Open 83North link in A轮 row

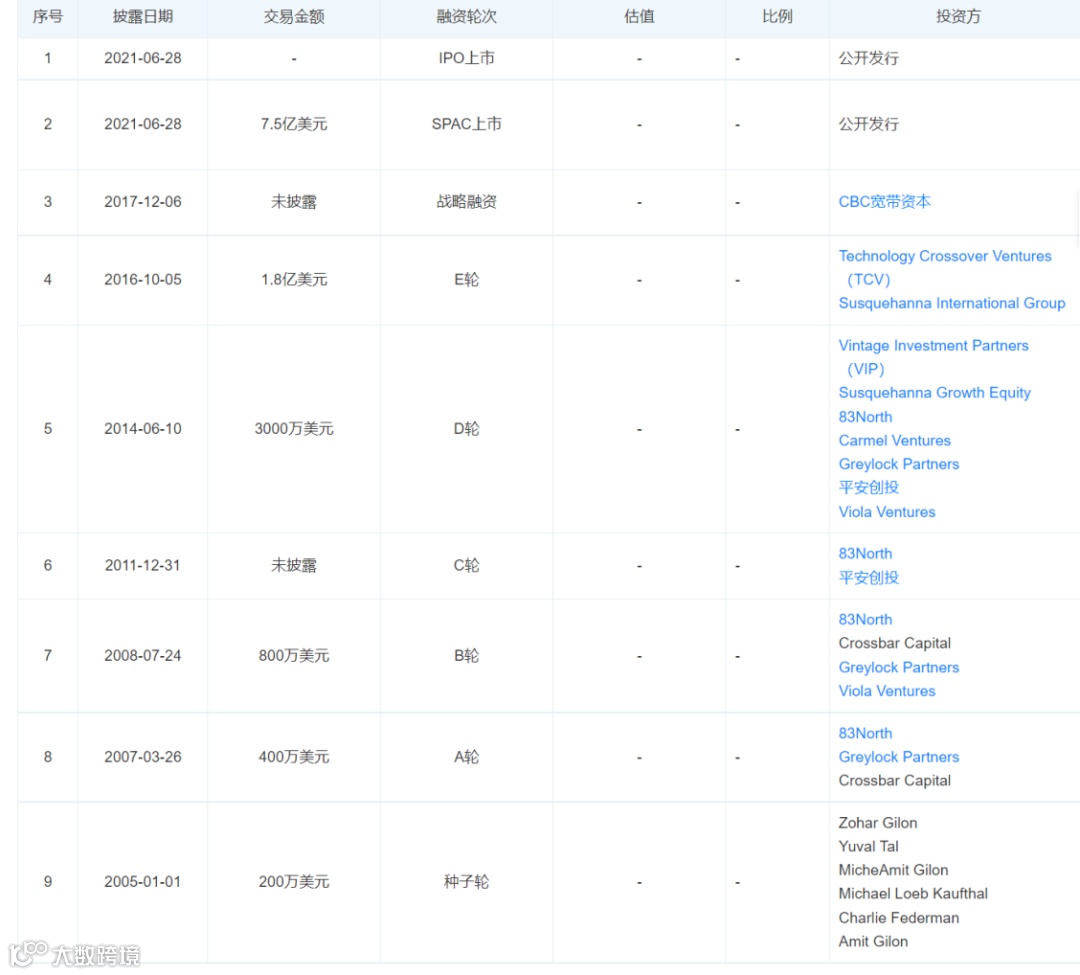pyautogui.click(x=865, y=734)
